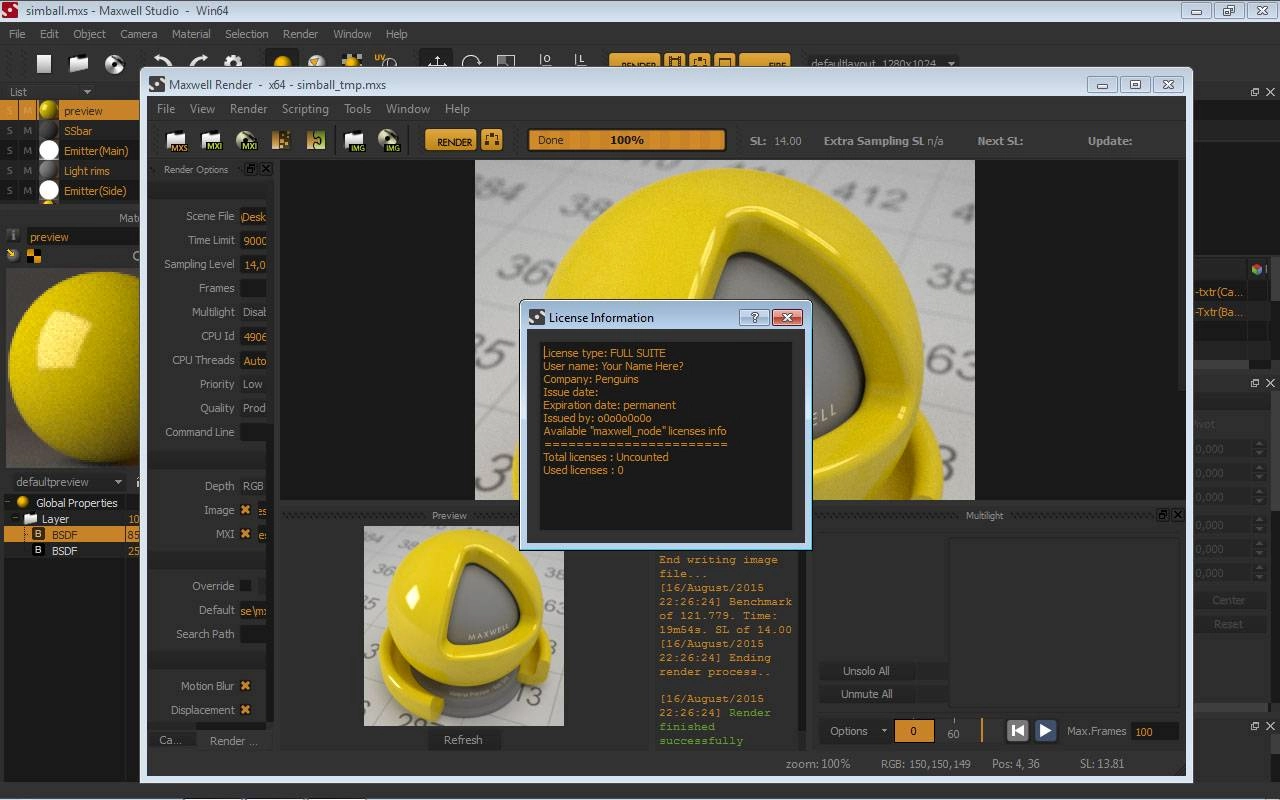Image resolution: width=1280 pixels, height=800 pixels.
Task: Float the Render Options panel
Action: click(x=251, y=169)
